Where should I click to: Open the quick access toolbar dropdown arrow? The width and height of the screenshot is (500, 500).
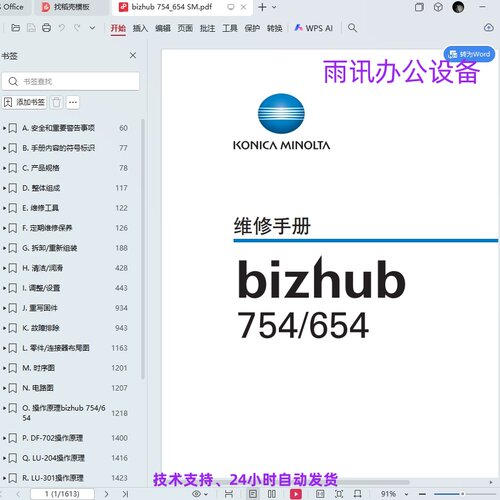pos(92,28)
